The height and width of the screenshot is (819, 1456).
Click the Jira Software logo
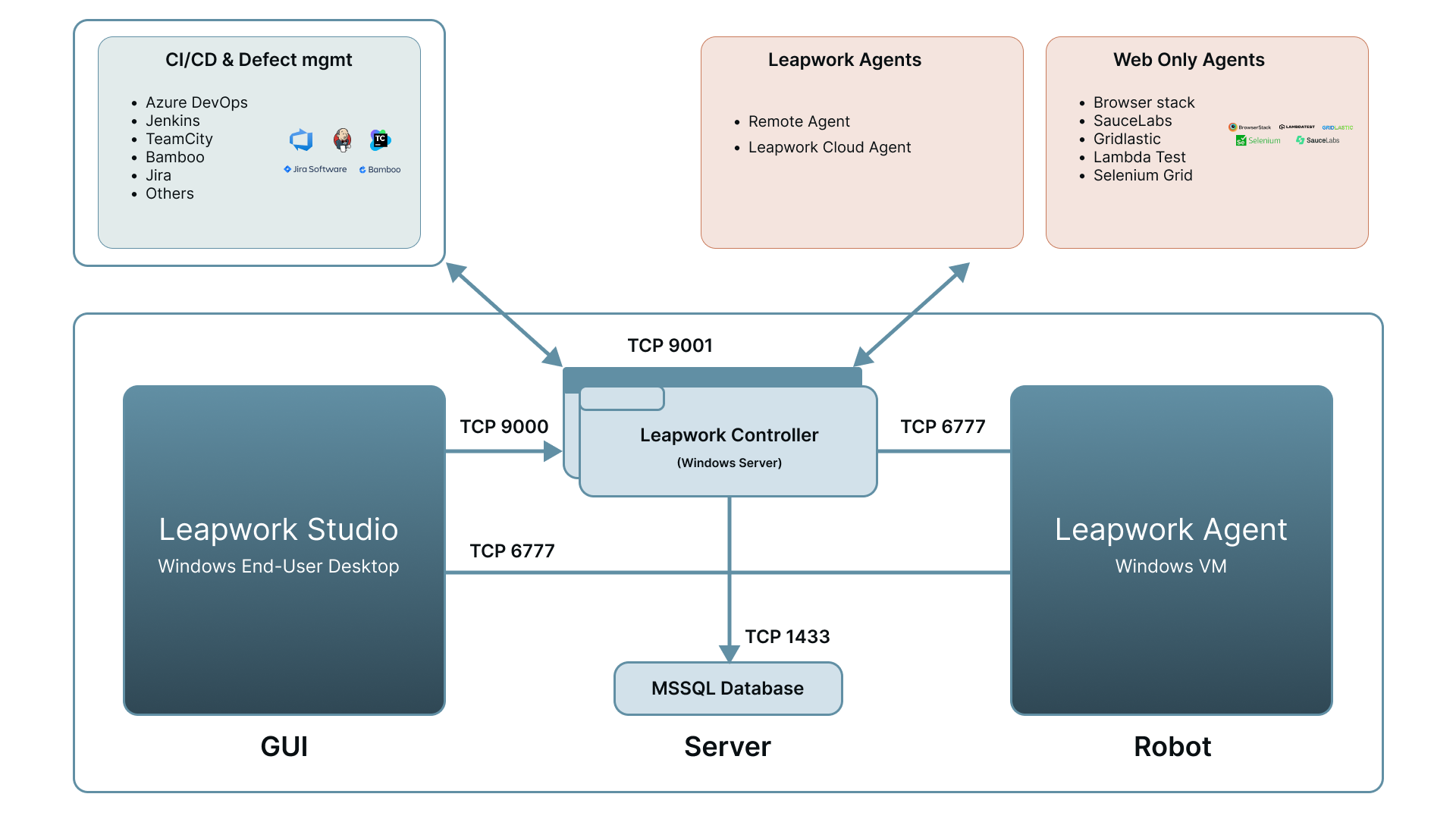(315, 169)
